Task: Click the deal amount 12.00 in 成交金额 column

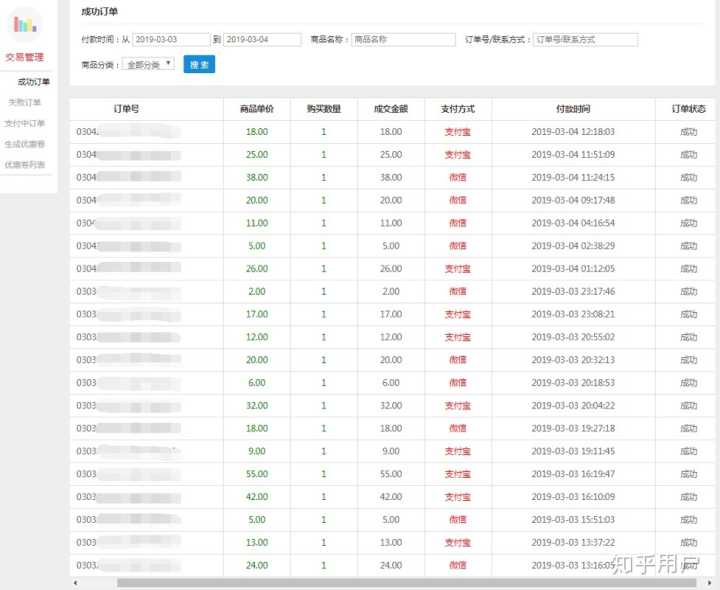Action: coord(391,337)
